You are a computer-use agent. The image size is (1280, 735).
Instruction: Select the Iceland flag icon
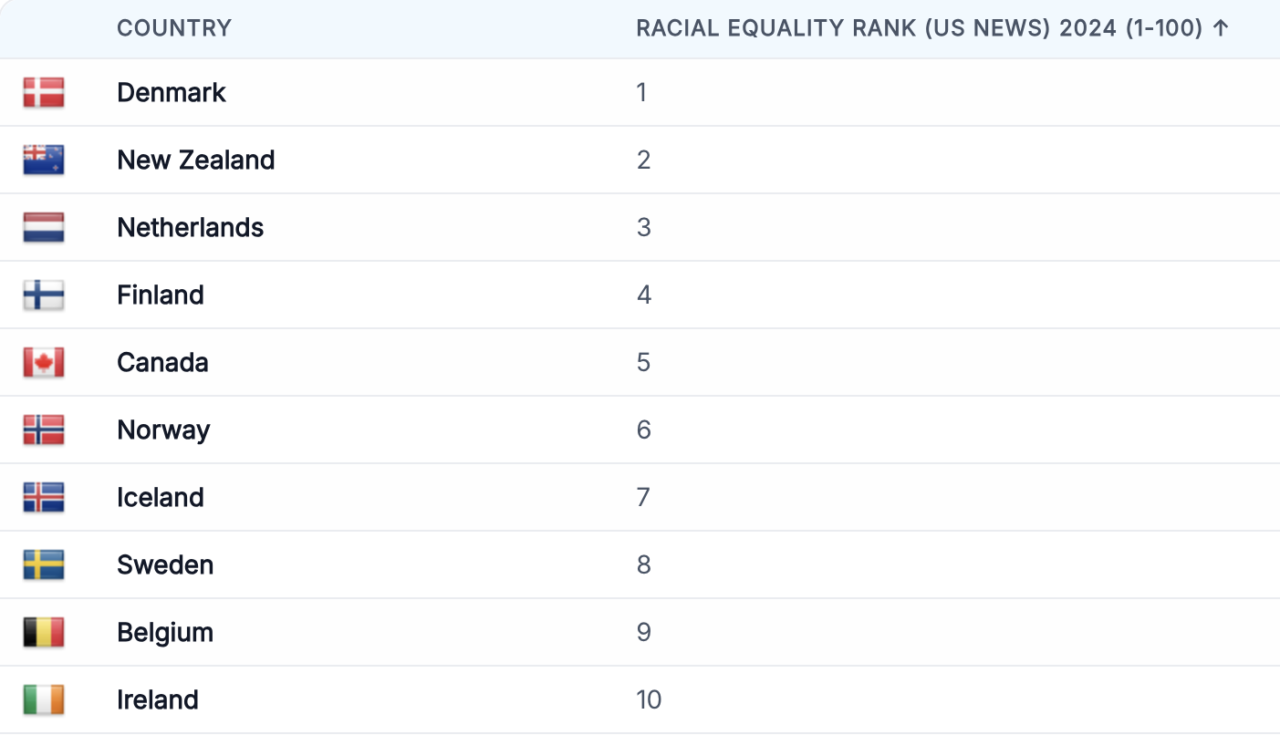(44, 497)
